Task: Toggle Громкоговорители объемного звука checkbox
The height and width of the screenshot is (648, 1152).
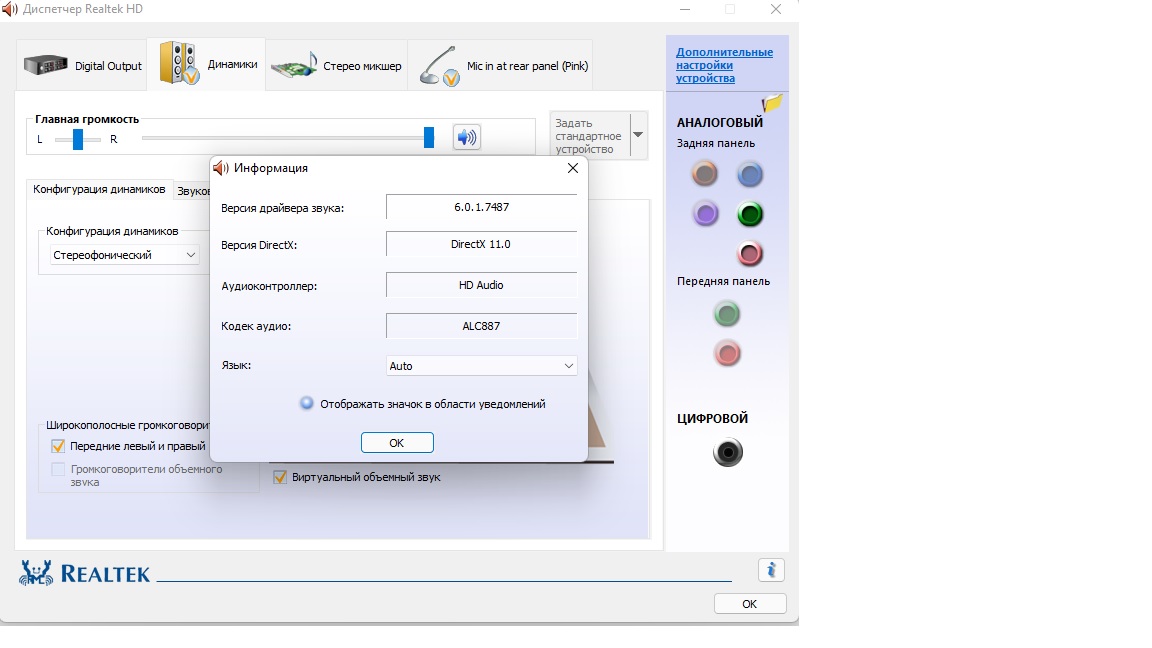Action: [x=58, y=469]
